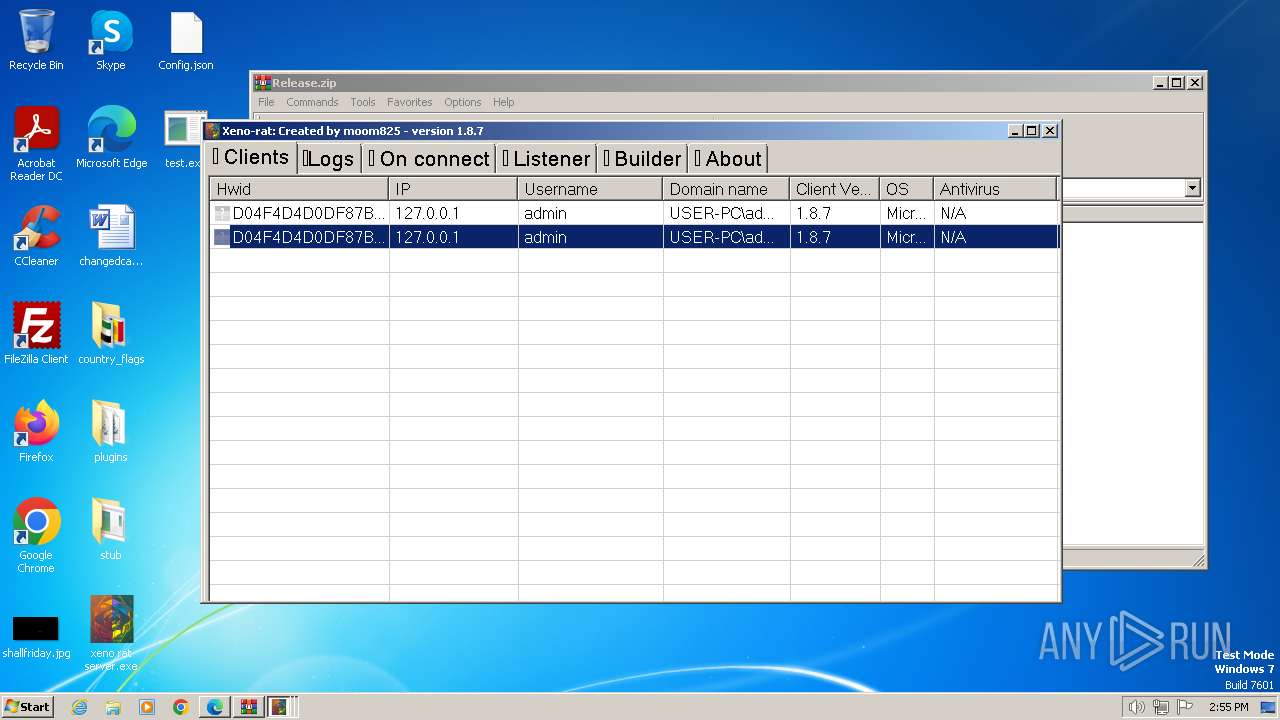Click the volume tray icon
Image resolution: width=1280 pixels, height=720 pixels.
1136,707
